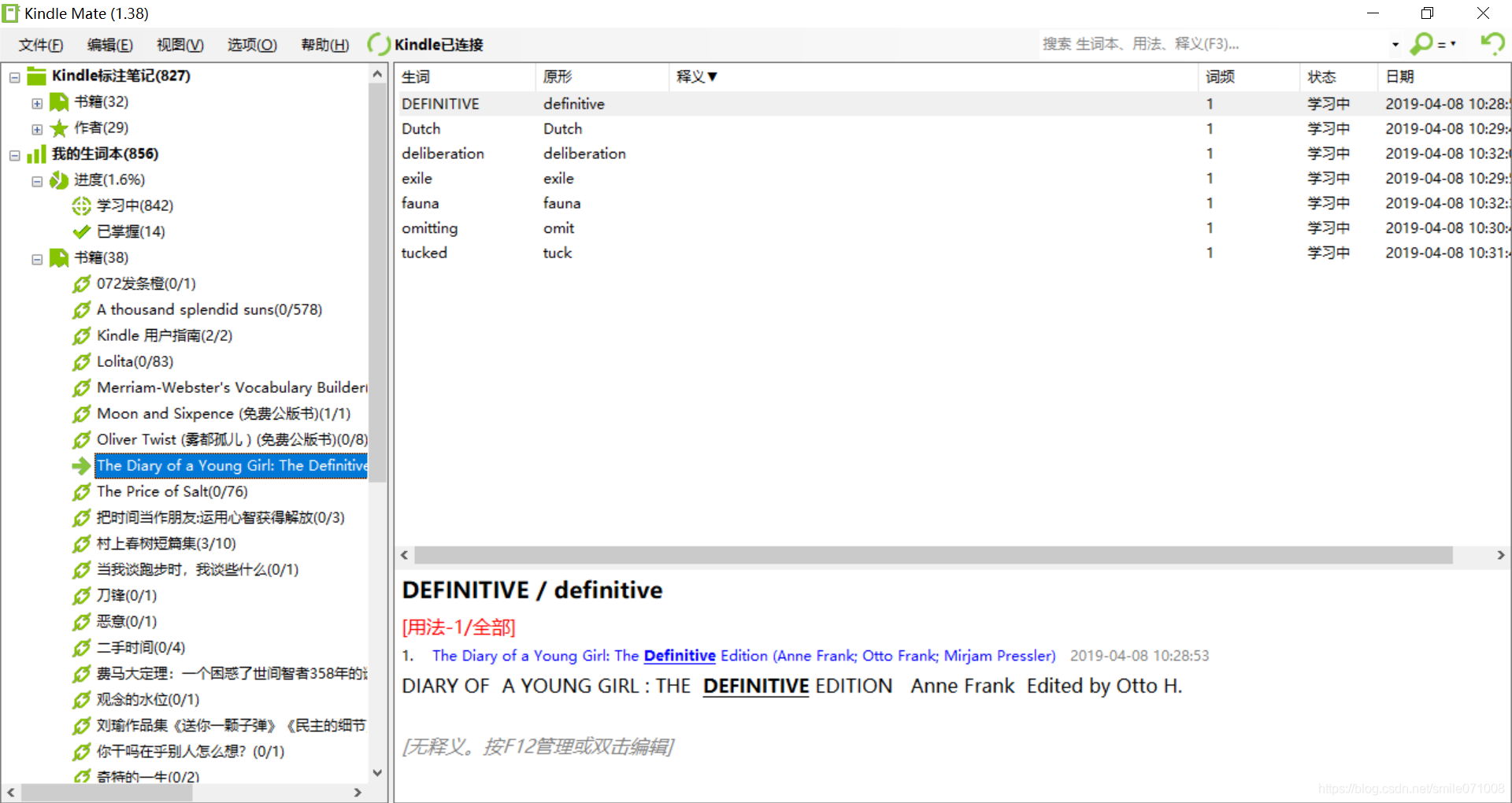Open the 文件(F) menu
The height and width of the screenshot is (803, 1512).
coord(41,45)
